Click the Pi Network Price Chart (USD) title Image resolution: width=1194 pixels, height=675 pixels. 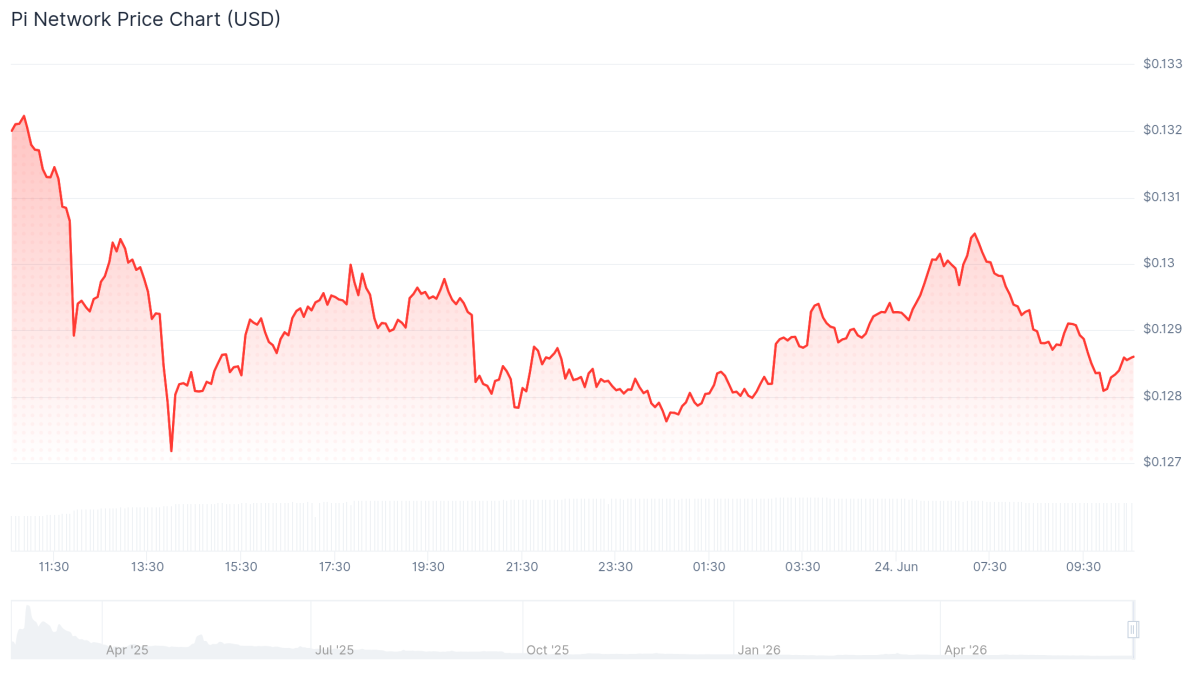(145, 19)
